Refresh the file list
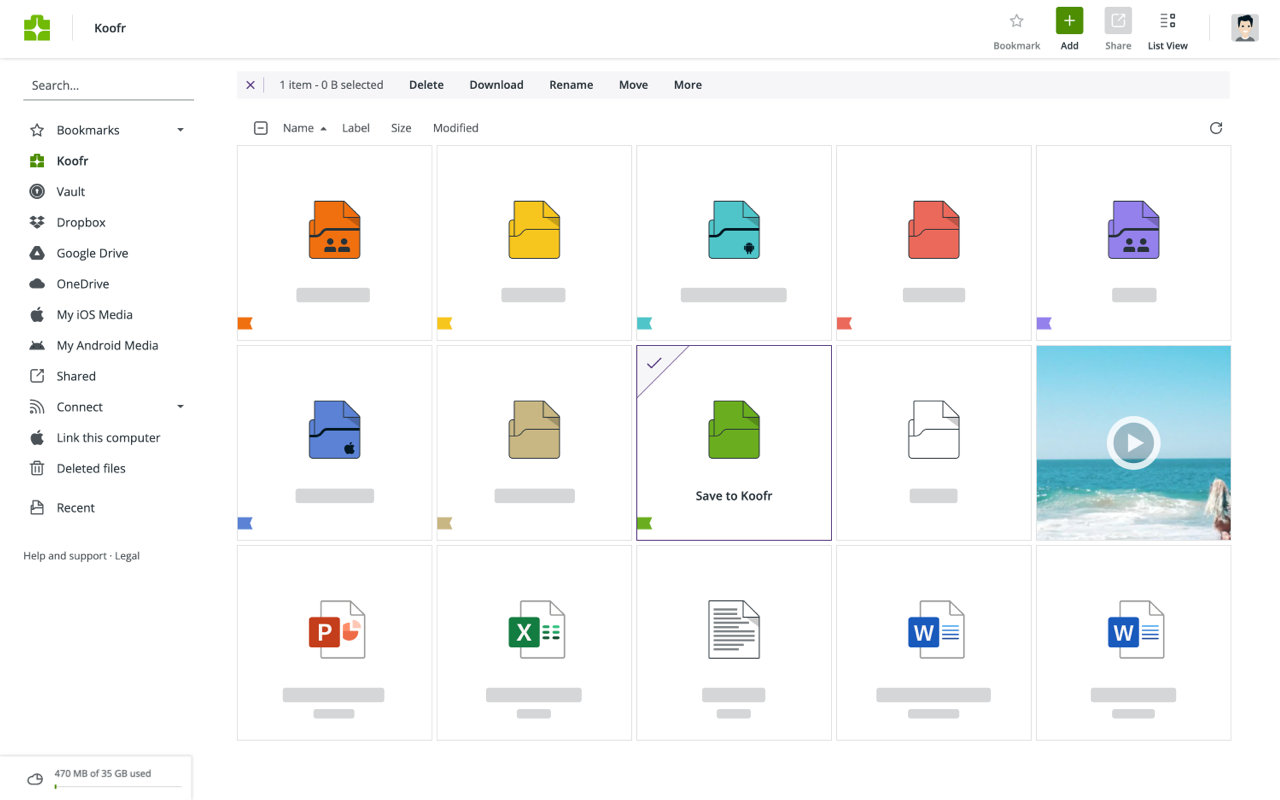Screen dimensions: 1280x800 1216,128
